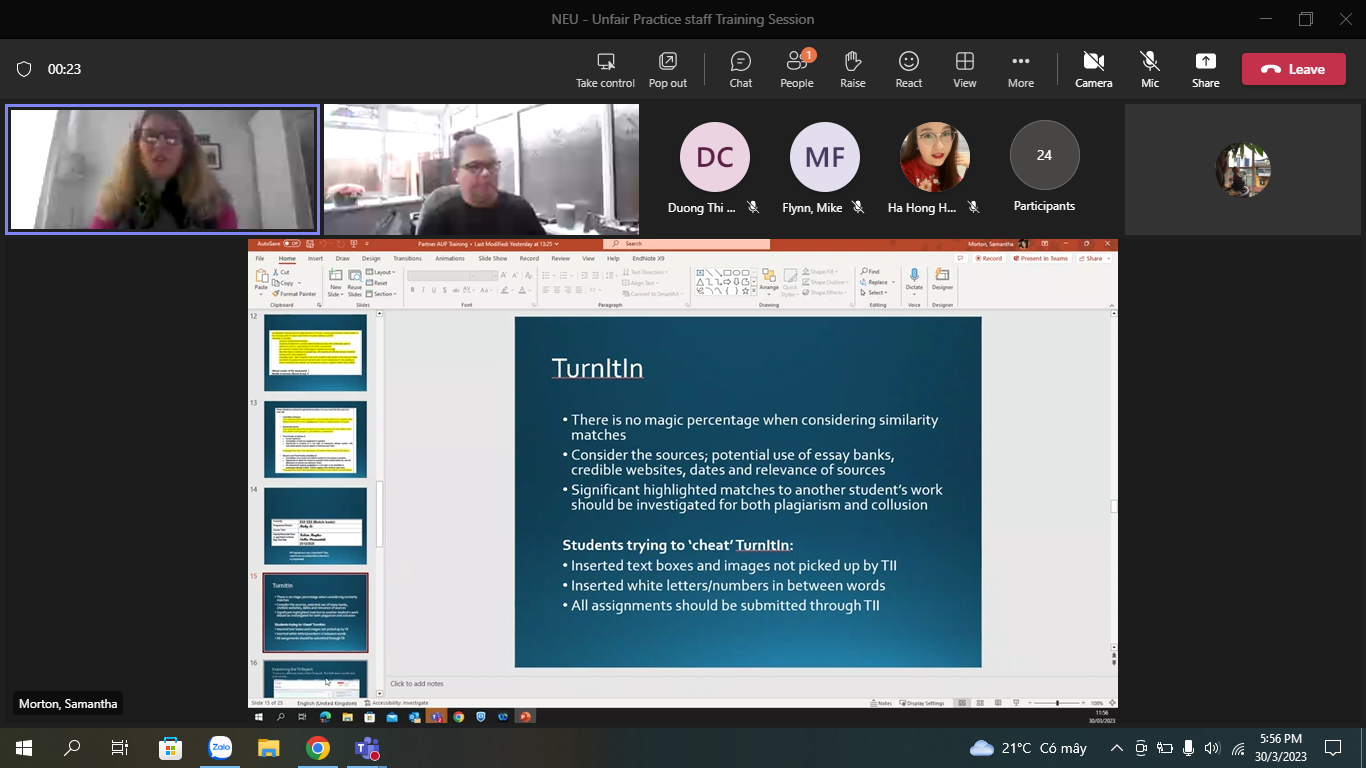Open the Designer pane
This screenshot has width=1366, height=768.
tap(942, 279)
